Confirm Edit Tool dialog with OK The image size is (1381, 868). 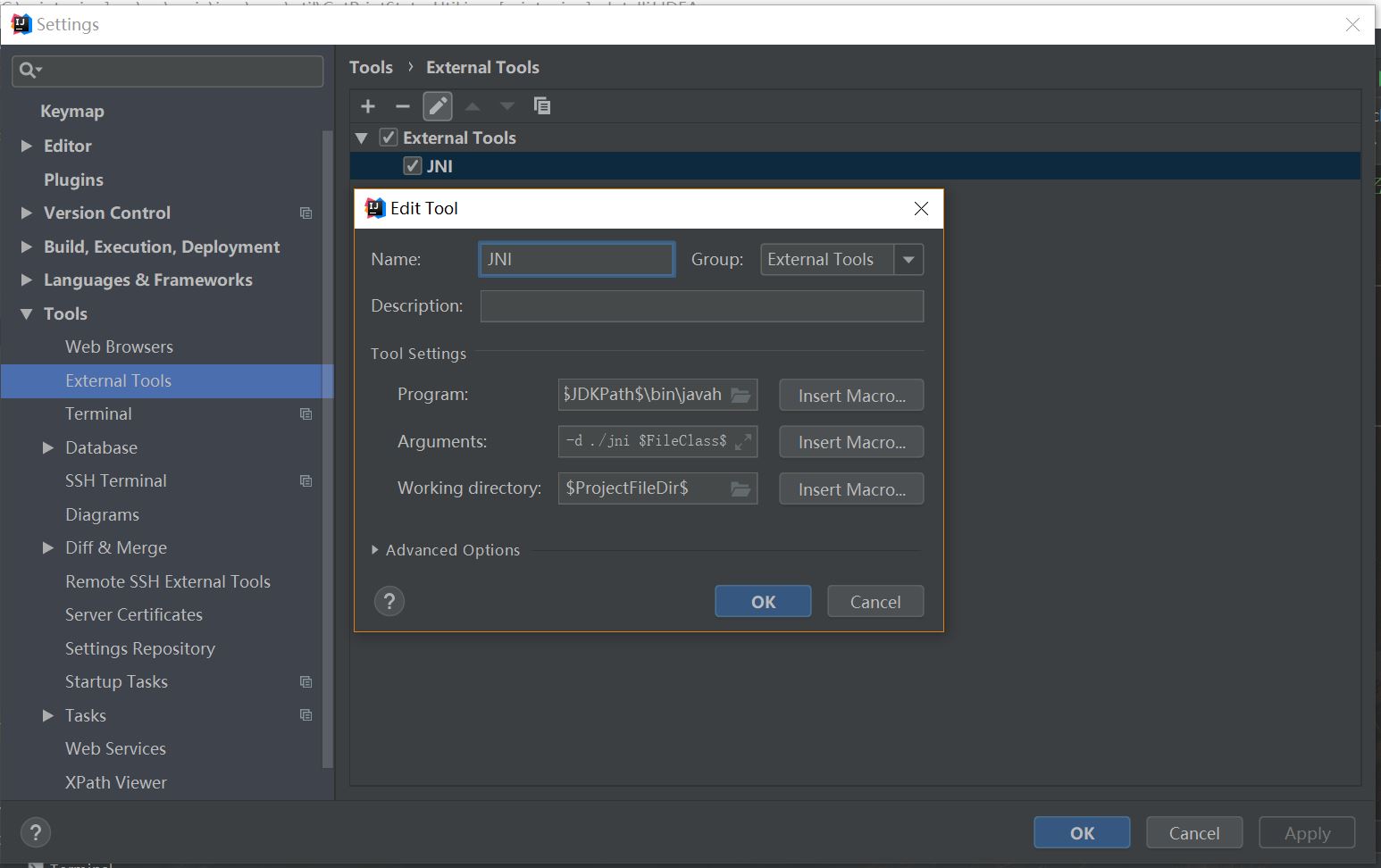point(763,601)
